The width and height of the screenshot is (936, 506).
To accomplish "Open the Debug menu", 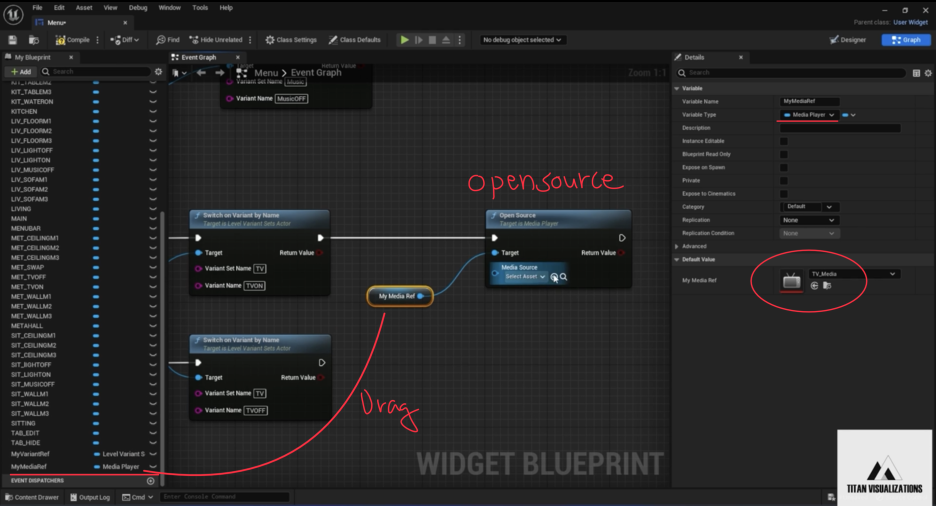I will point(138,8).
